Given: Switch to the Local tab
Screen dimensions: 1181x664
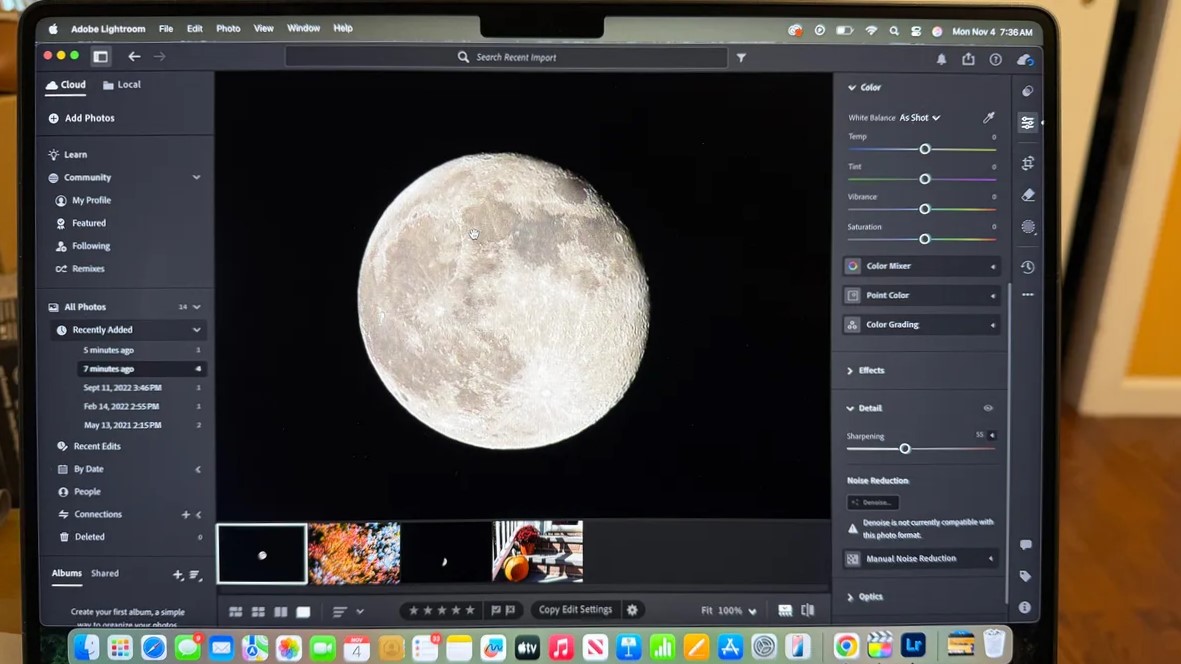Looking at the screenshot, I should tap(122, 85).
